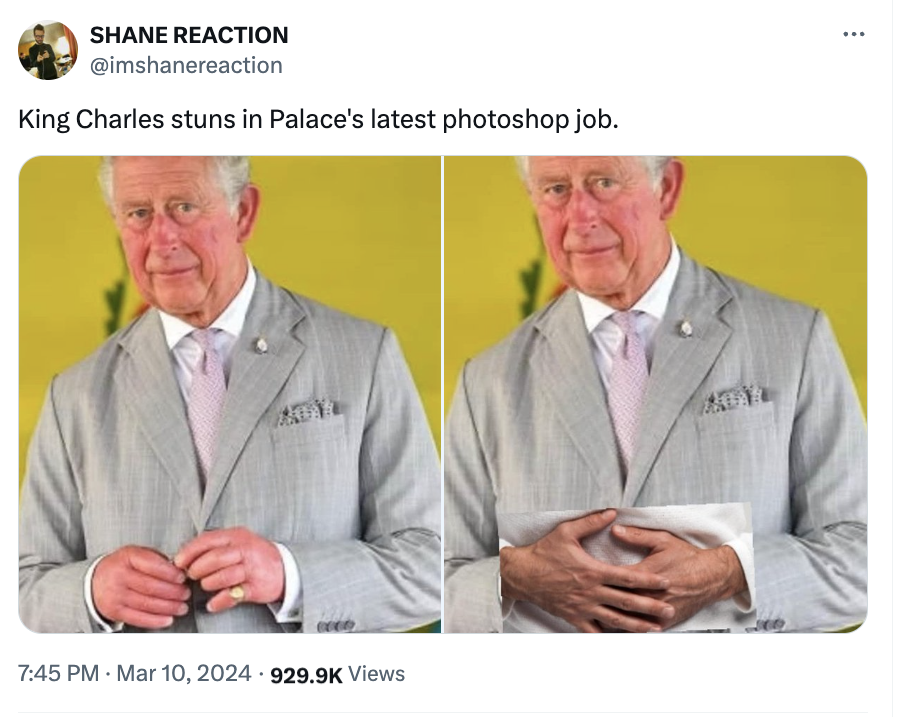This screenshot has width=899, height=717.
Task: Click the word photoshop in the caption
Action: tap(504, 118)
